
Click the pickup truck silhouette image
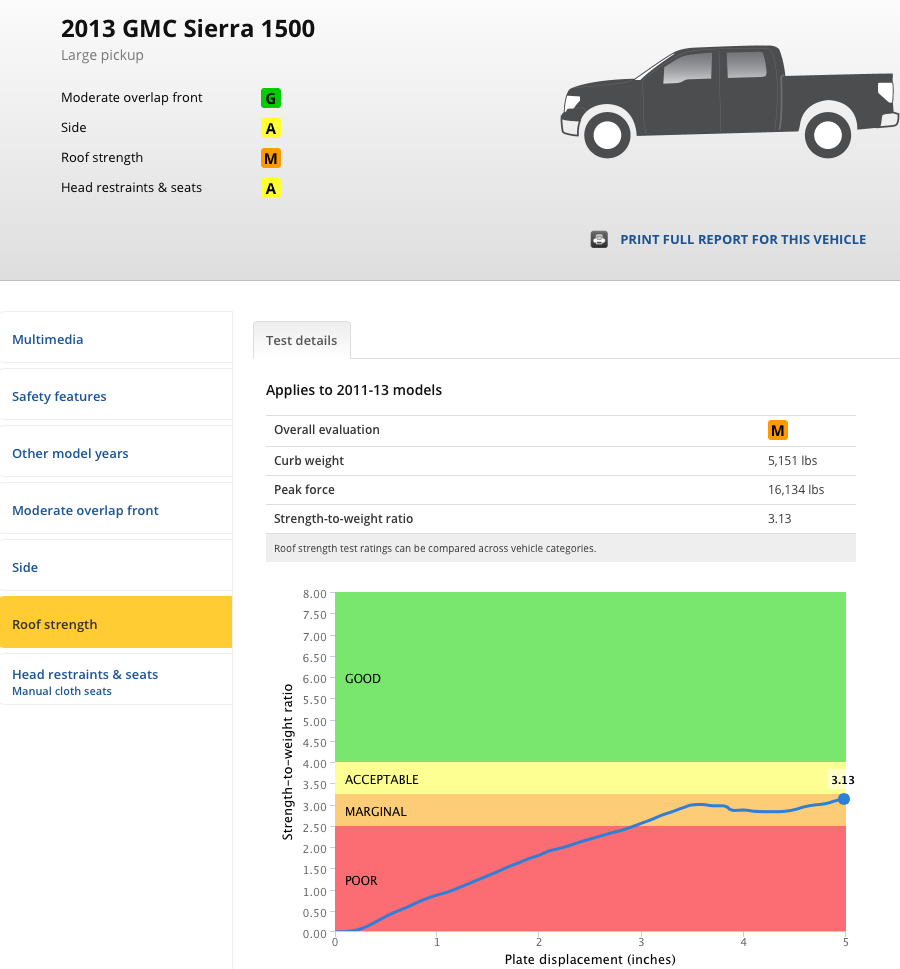pos(729,101)
